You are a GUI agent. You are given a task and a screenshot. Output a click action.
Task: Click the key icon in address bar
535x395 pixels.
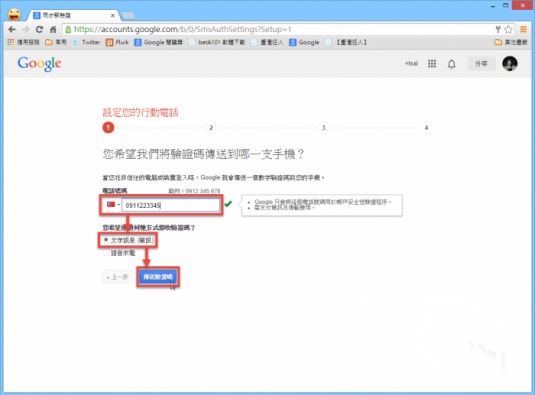click(498, 30)
